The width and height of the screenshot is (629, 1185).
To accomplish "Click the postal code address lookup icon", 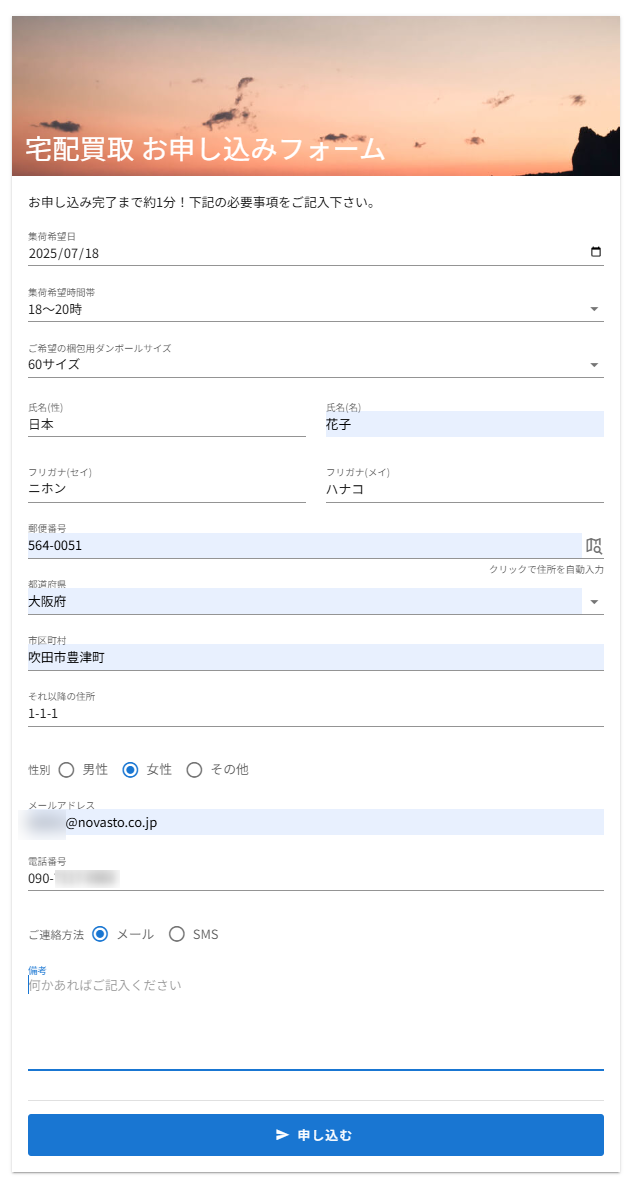I will pyautogui.click(x=594, y=546).
